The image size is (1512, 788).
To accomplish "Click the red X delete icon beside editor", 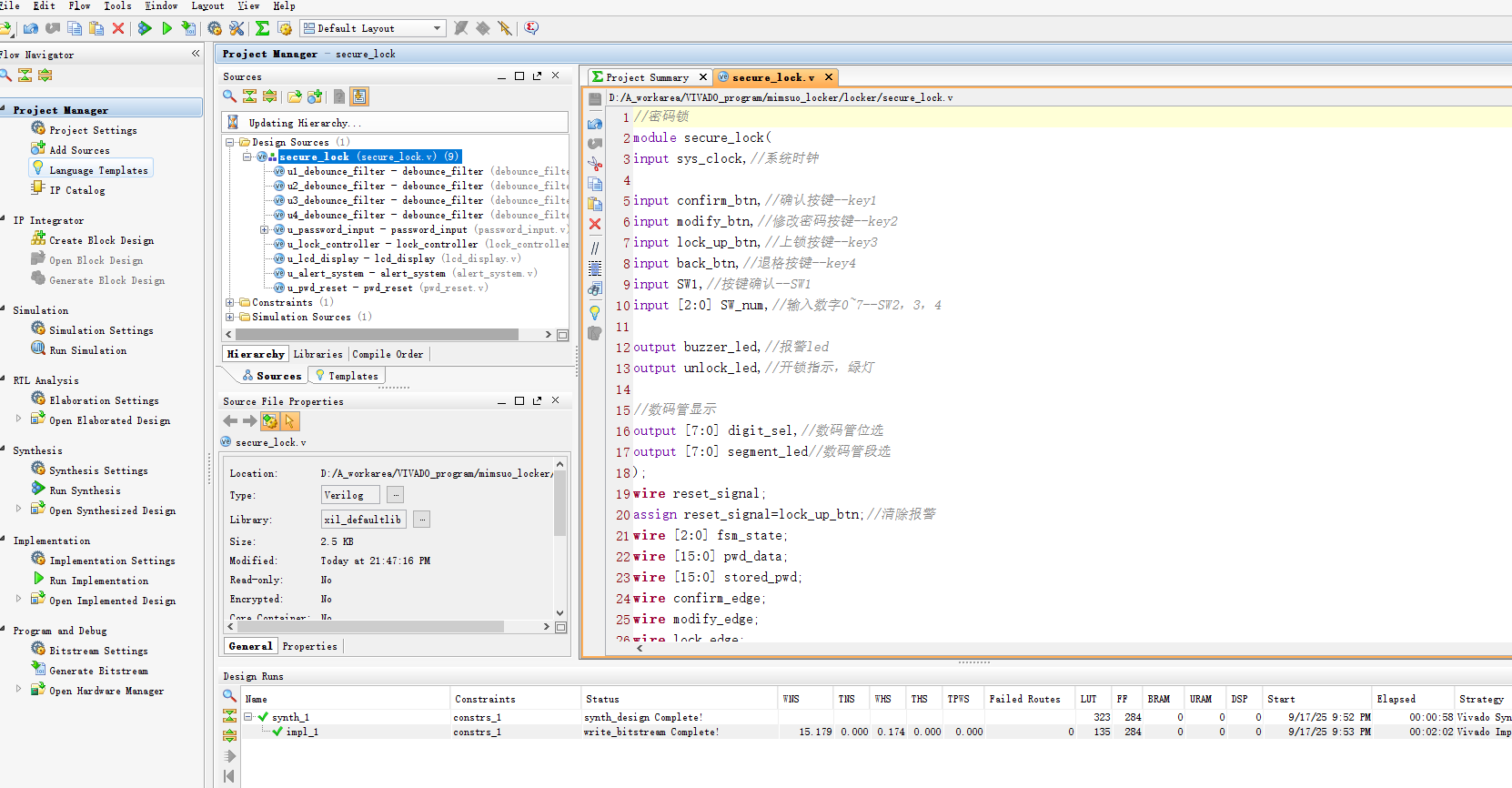I will (595, 224).
